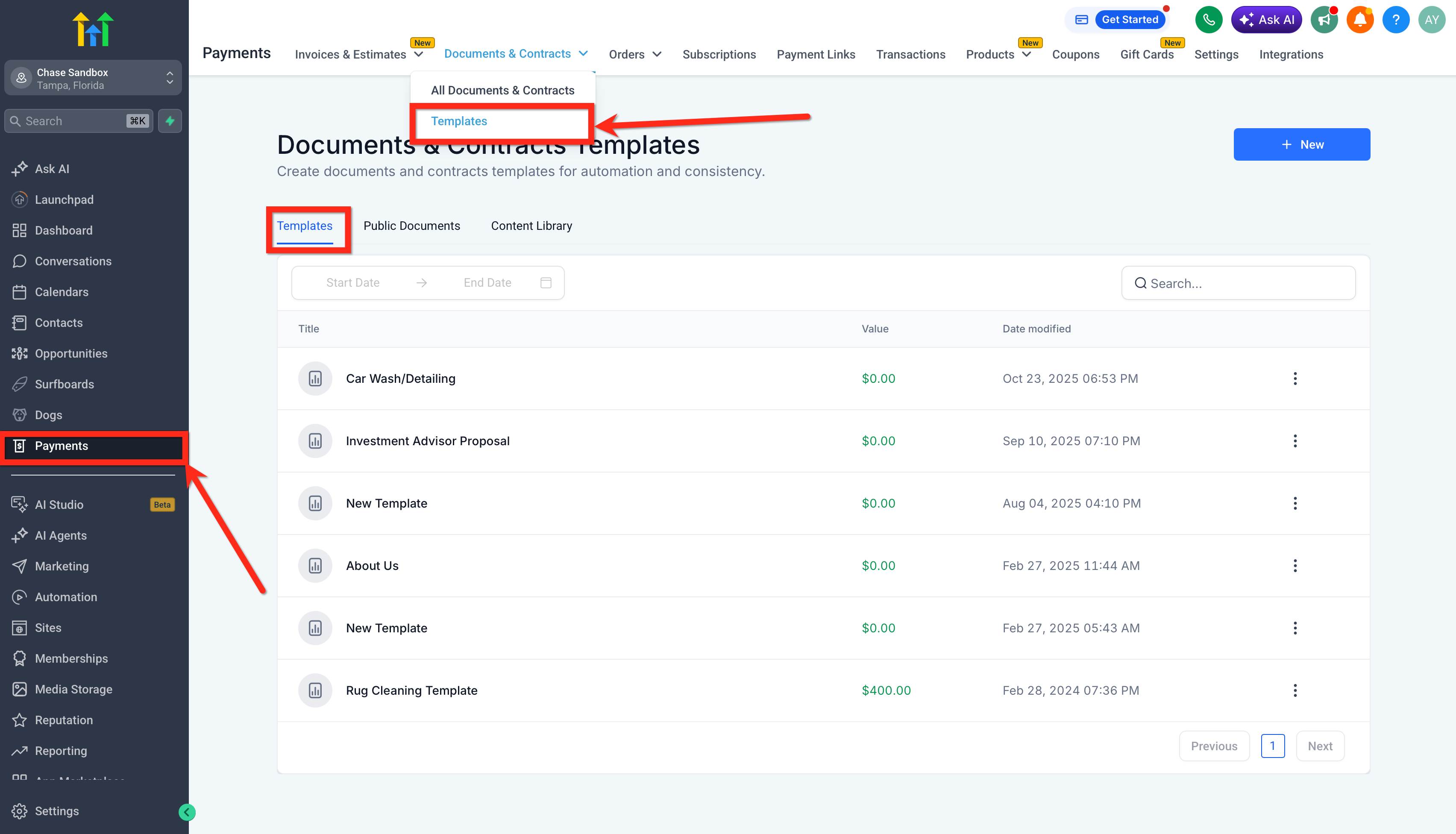
Task: Open the Investment Advisor Proposal template
Action: coord(427,441)
